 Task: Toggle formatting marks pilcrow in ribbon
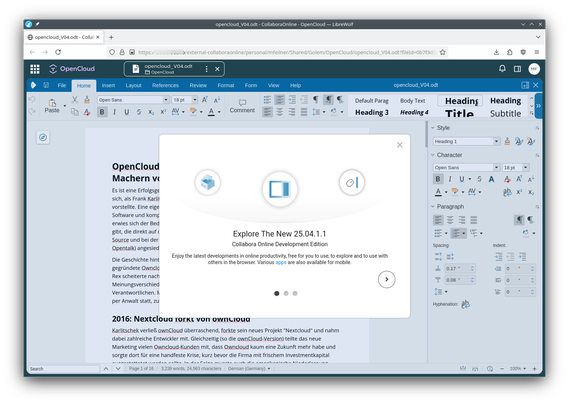point(316,99)
